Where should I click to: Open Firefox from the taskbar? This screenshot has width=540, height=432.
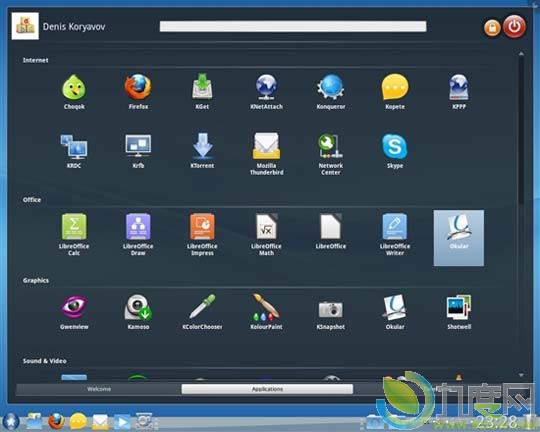click(56, 421)
